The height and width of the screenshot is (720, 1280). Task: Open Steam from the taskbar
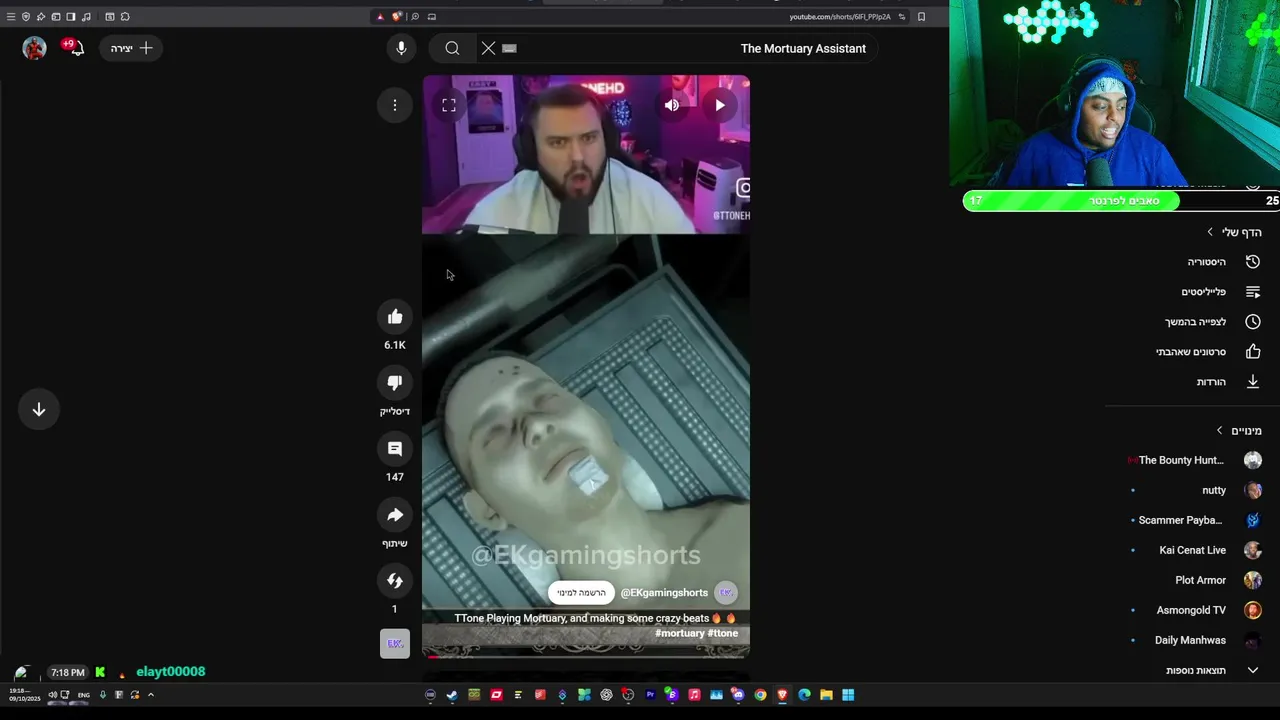point(452,695)
